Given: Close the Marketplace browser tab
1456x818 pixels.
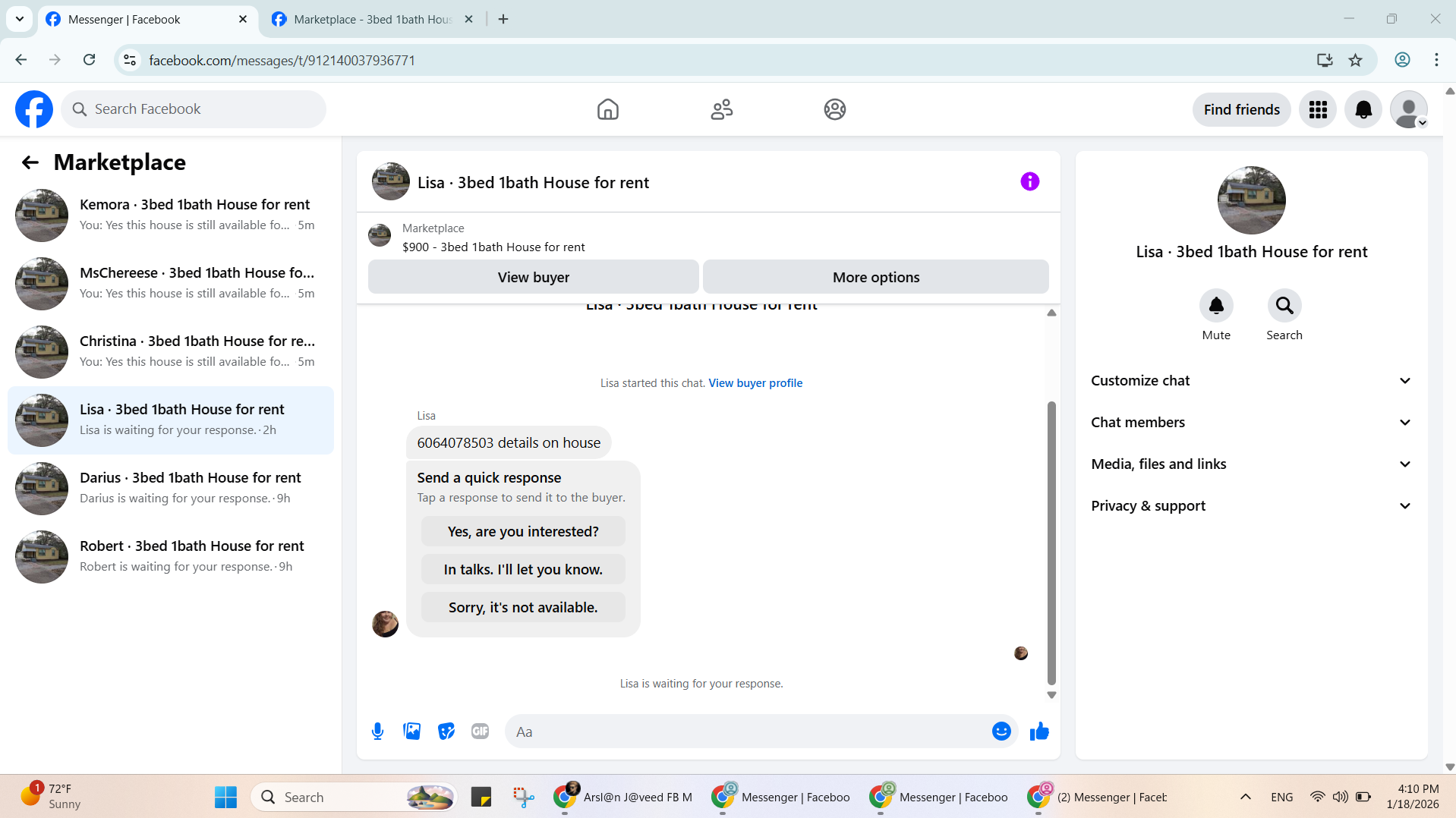Looking at the screenshot, I should coord(469,19).
